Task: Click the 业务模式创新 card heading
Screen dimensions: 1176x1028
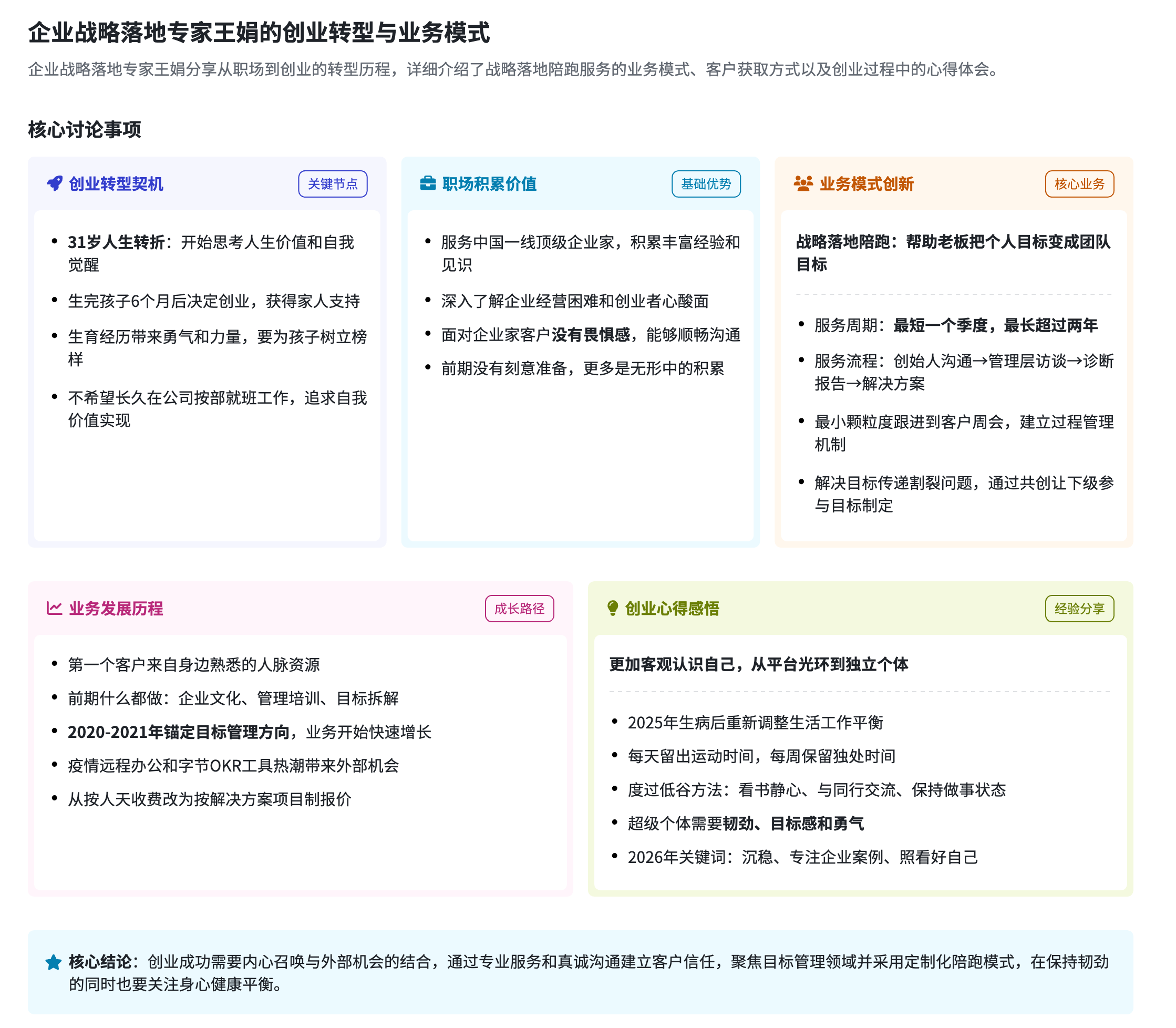Action: (x=866, y=183)
